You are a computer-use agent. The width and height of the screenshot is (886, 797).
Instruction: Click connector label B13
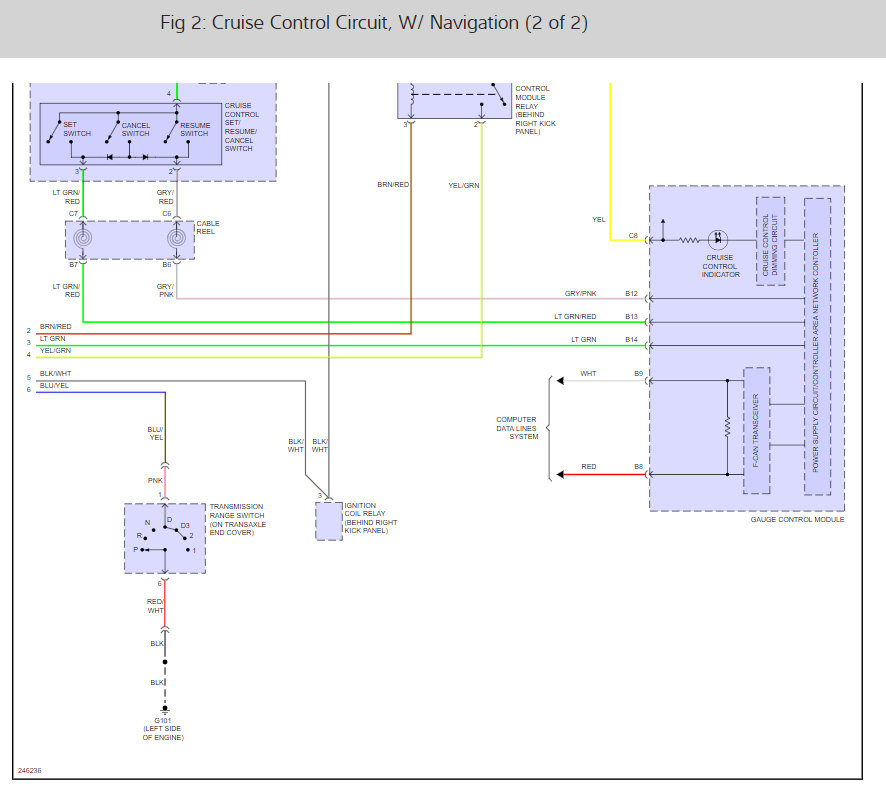(x=631, y=317)
